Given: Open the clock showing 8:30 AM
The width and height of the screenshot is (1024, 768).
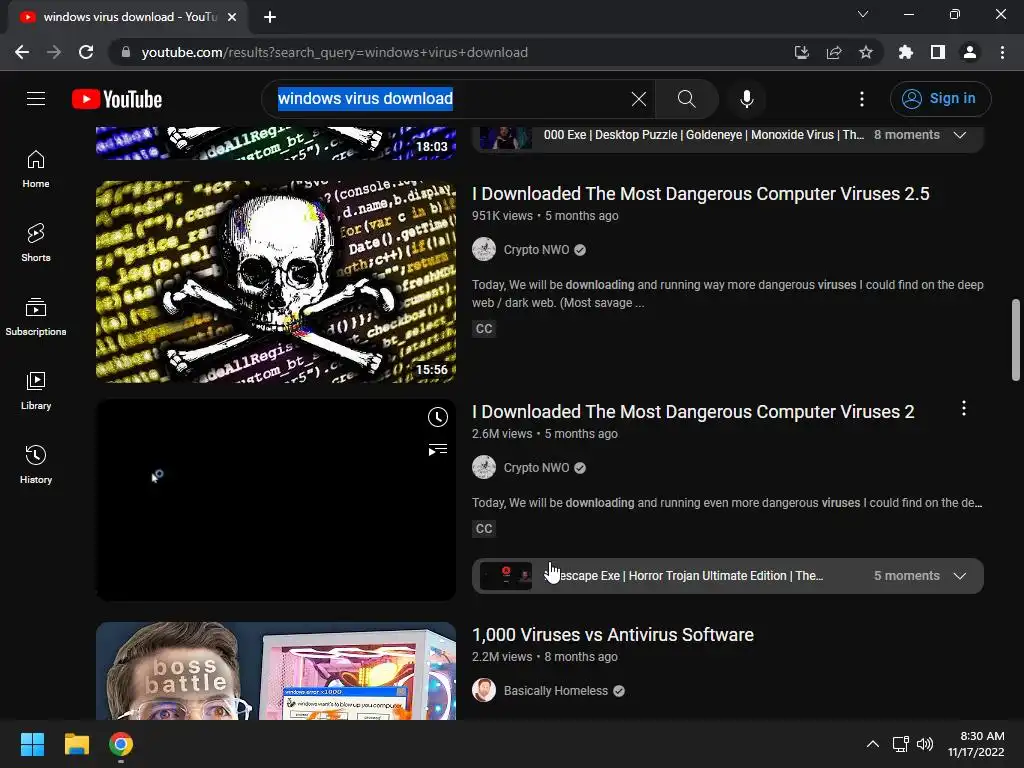Looking at the screenshot, I should click(x=976, y=744).
